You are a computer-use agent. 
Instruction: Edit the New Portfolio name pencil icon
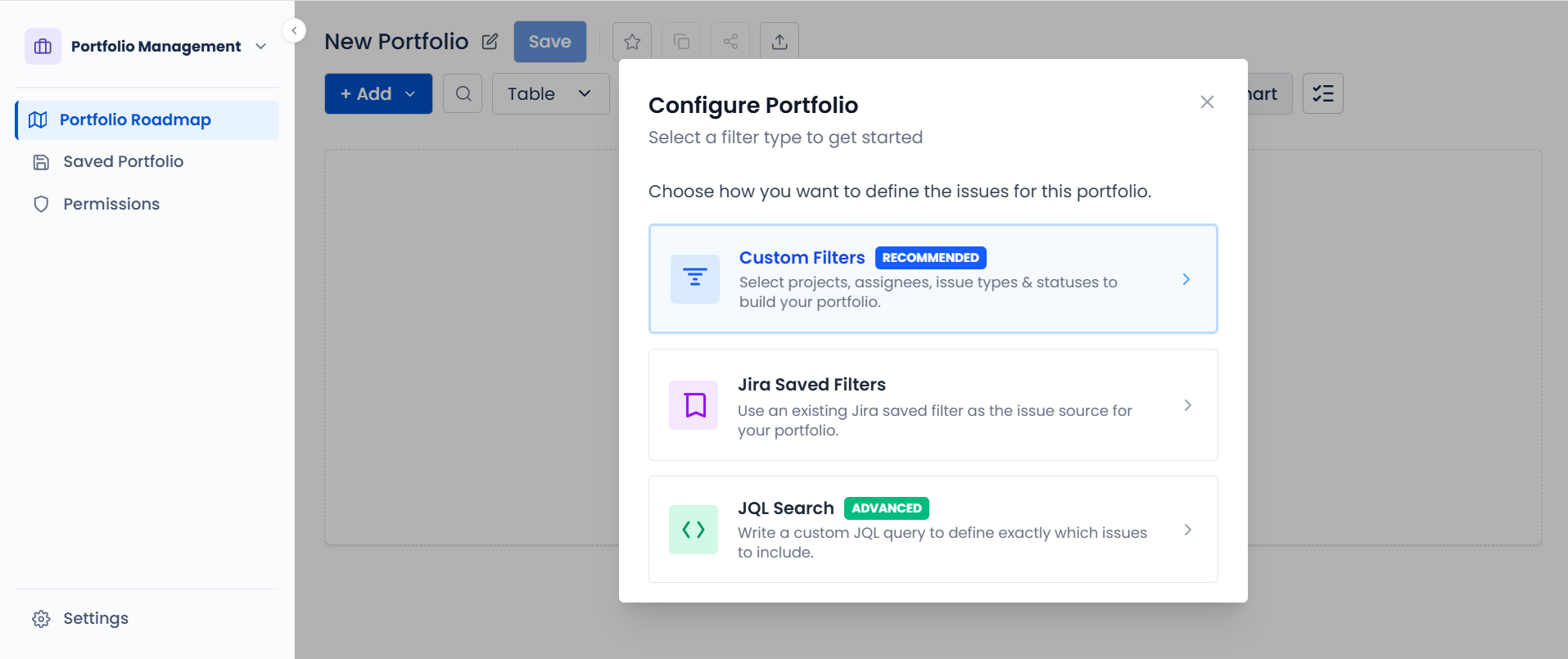click(x=490, y=42)
